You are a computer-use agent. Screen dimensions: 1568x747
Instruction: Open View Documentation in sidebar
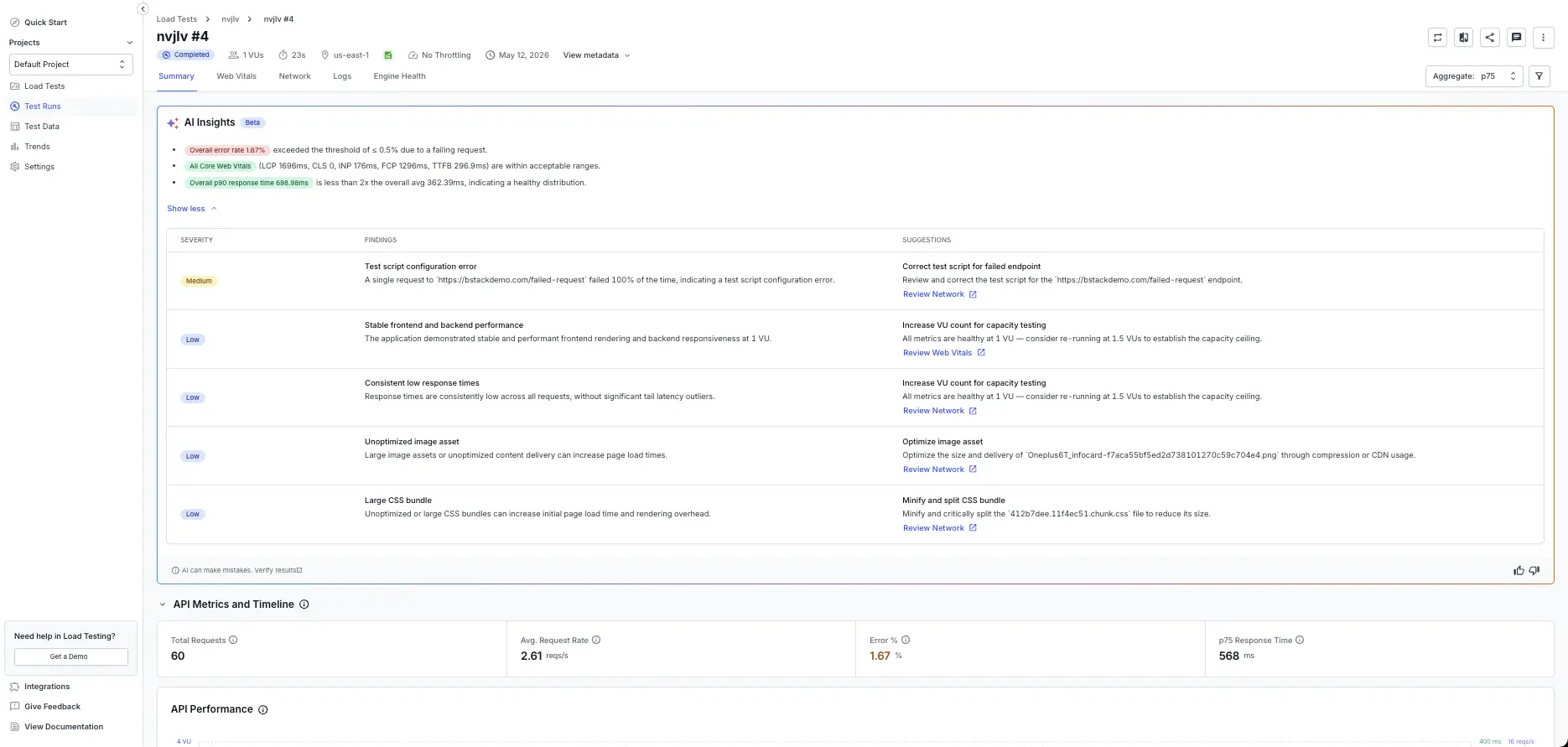pyautogui.click(x=64, y=727)
